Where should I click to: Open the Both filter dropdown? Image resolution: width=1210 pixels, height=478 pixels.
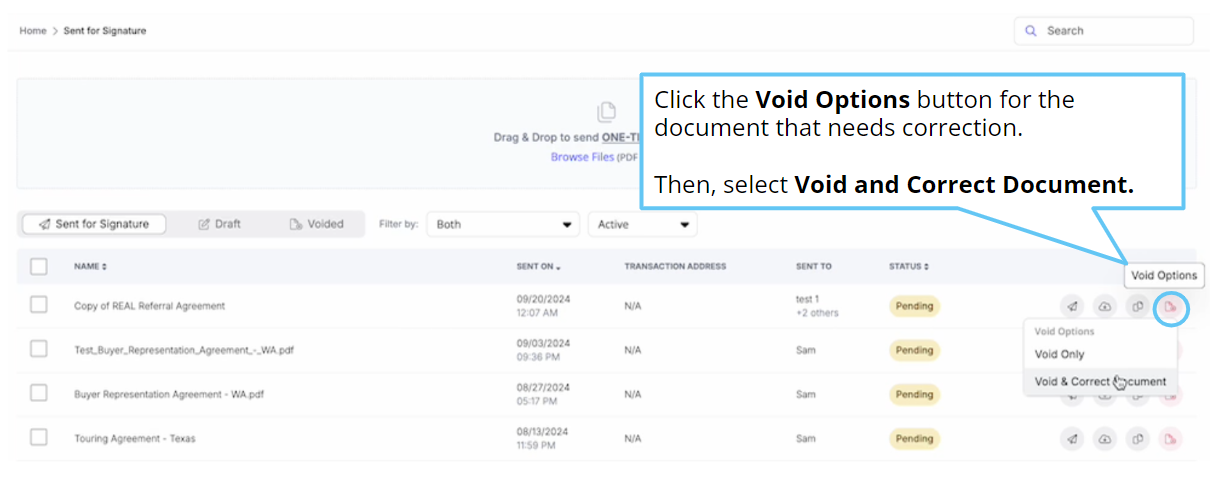pyautogui.click(x=503, y=225)
